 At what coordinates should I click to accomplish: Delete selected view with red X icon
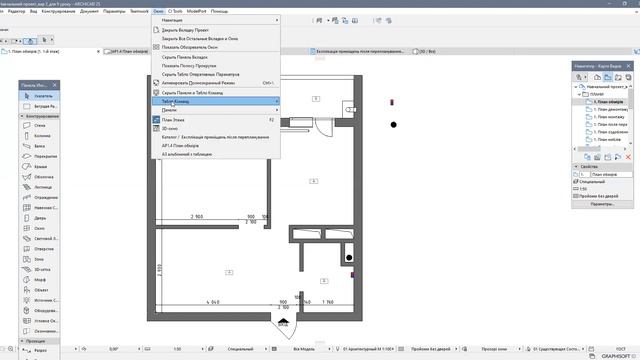pos(628,157)
